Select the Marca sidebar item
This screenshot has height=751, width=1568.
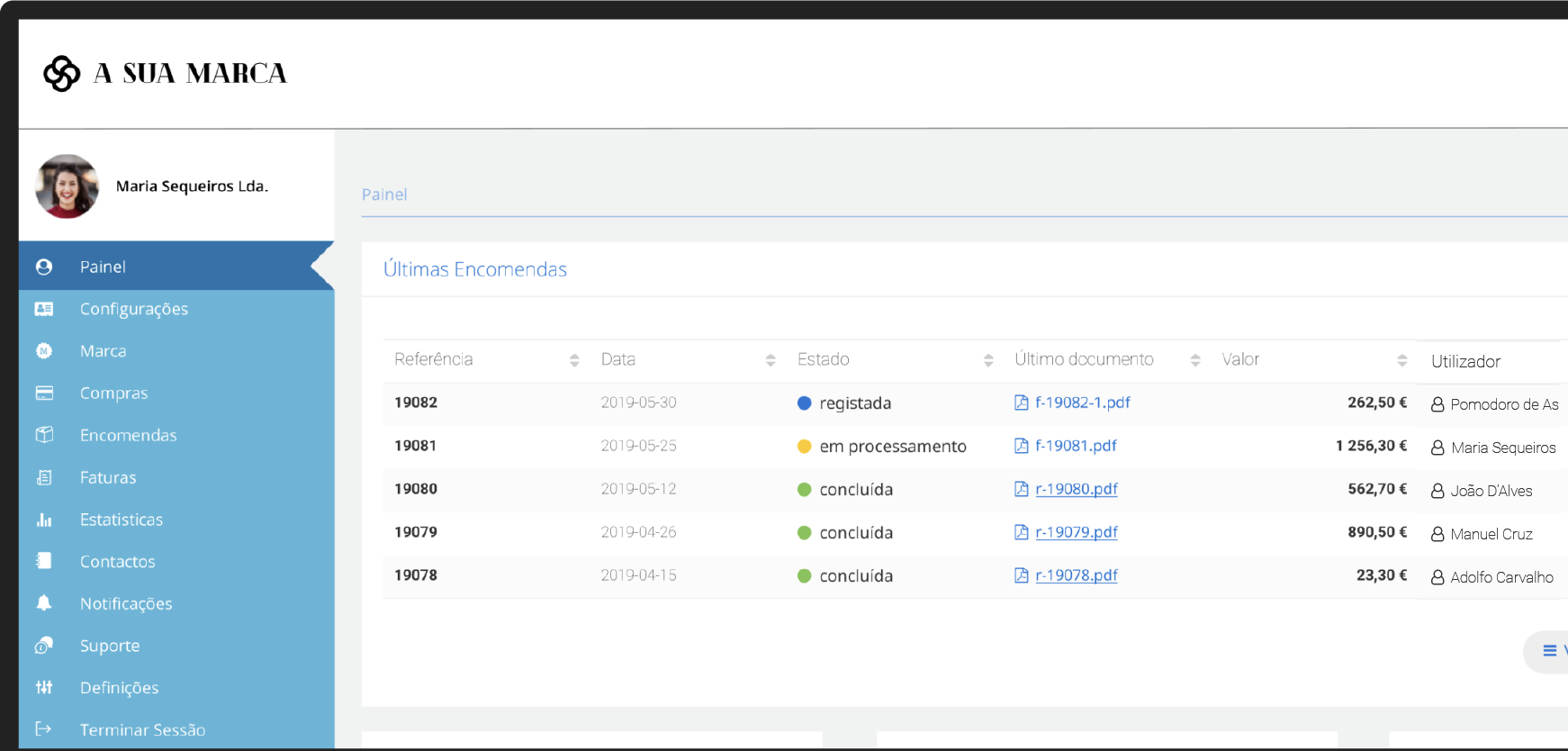(x=103, y=351)
